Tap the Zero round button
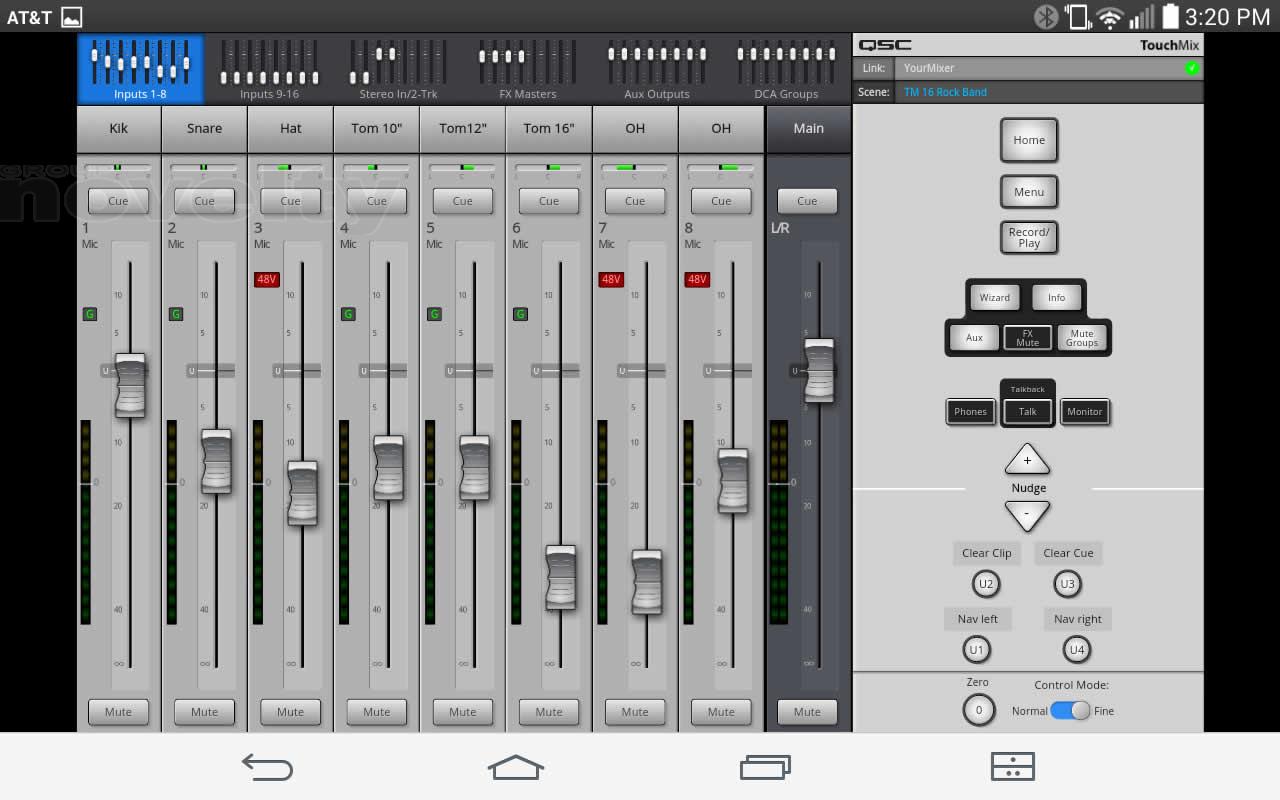 (x=978, y=710)
